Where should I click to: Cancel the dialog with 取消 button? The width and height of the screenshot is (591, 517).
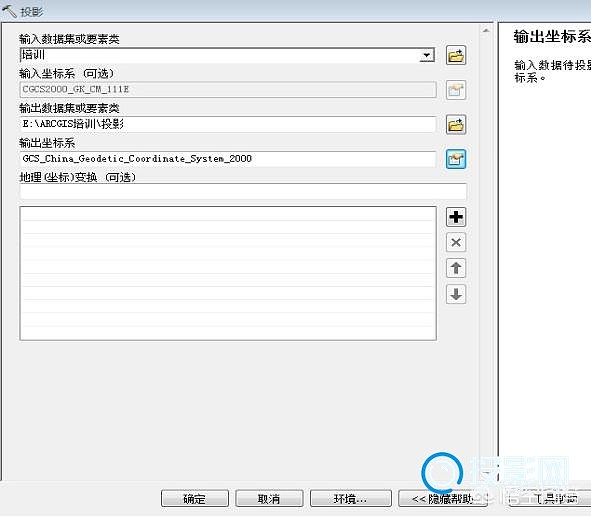[269, 499]
